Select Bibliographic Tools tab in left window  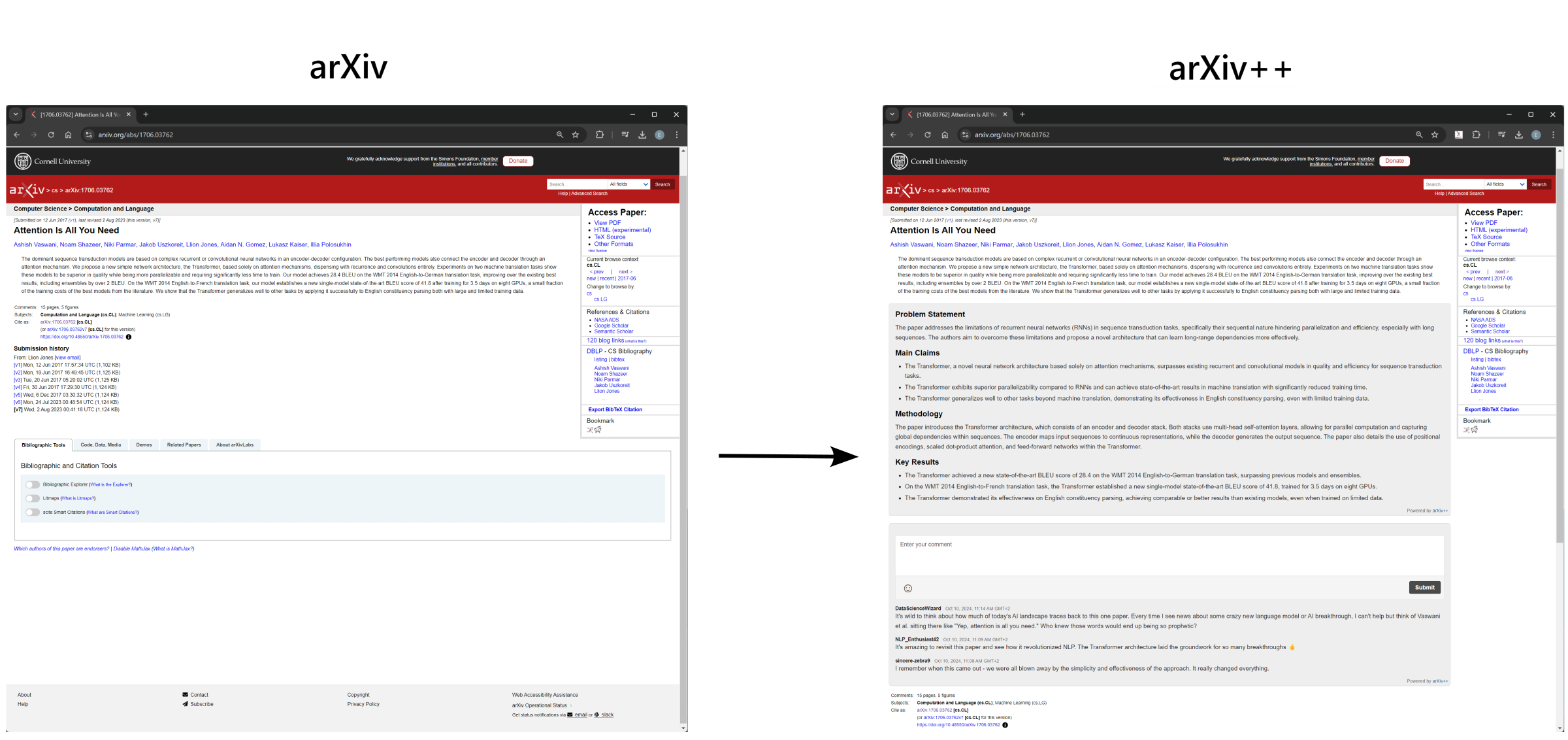point(43,445)
